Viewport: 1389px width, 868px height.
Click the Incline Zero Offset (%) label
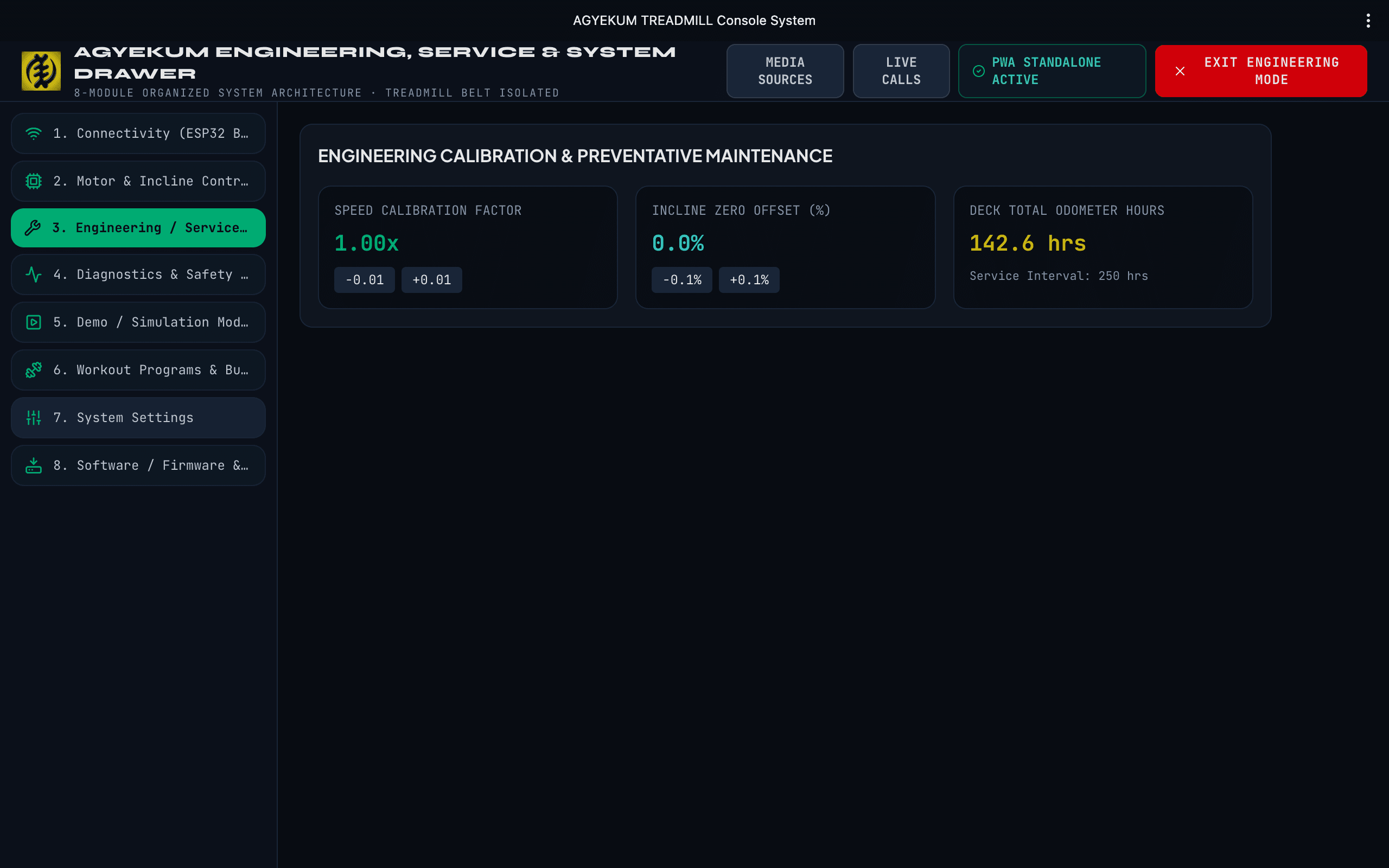(741, 210)
